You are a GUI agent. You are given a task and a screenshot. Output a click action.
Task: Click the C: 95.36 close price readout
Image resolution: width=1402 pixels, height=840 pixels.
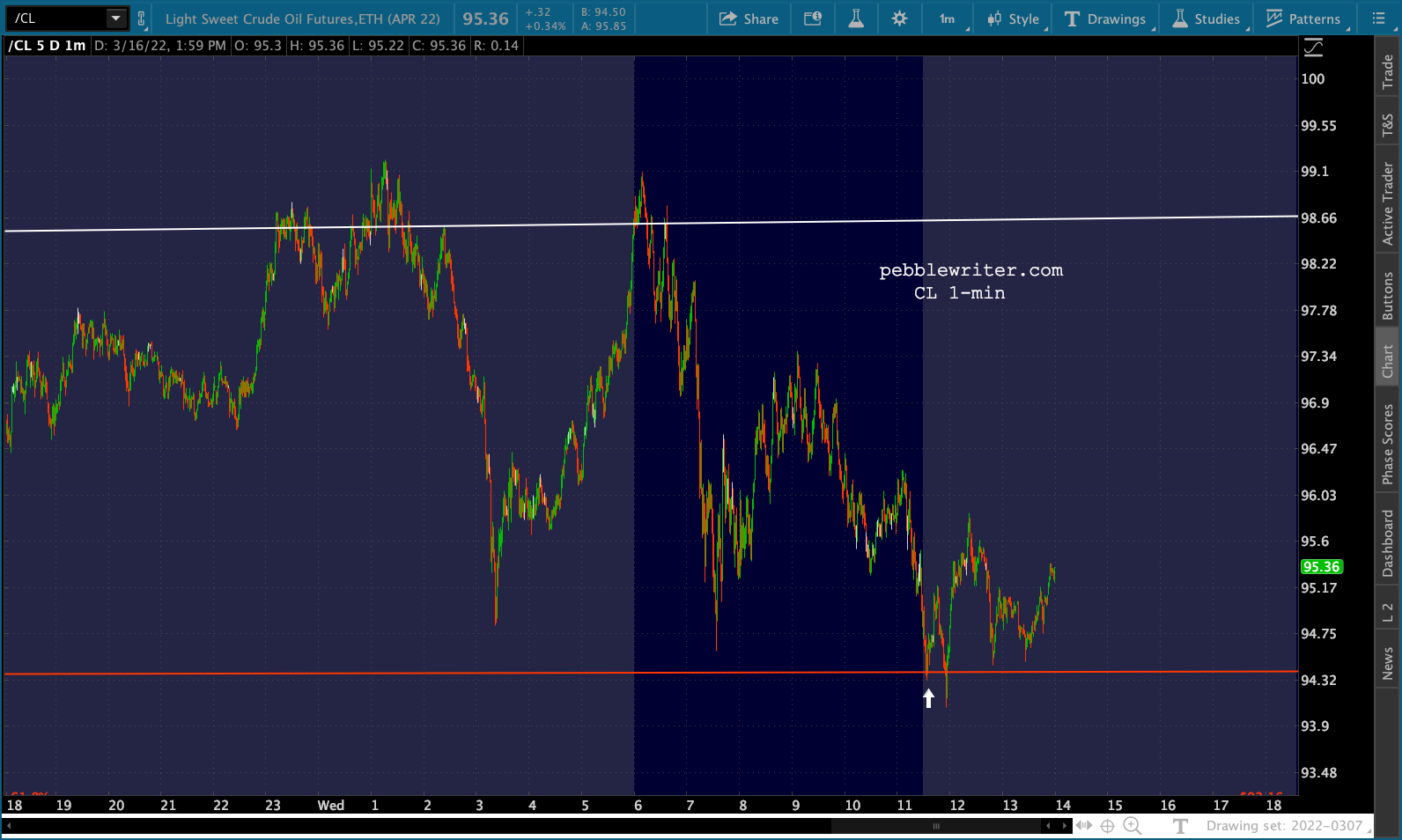[x=439, y=46]
